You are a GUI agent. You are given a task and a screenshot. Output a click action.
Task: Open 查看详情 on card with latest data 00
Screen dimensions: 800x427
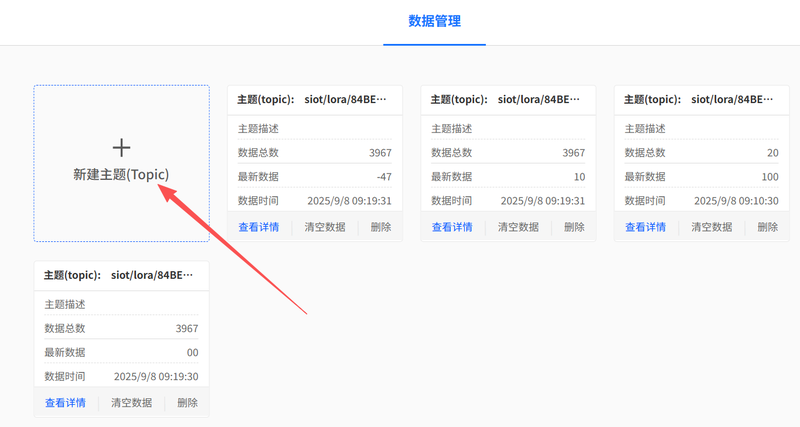pos(65,403)
